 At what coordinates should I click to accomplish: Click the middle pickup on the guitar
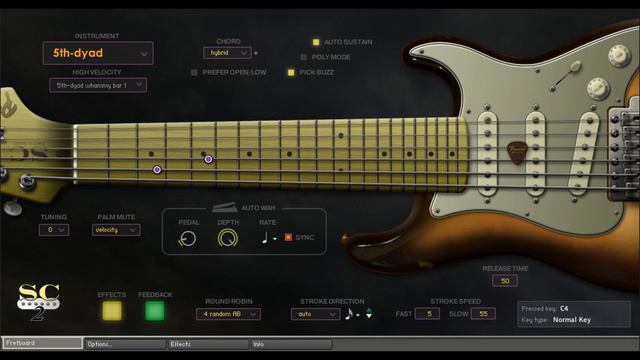pos(536,154)
